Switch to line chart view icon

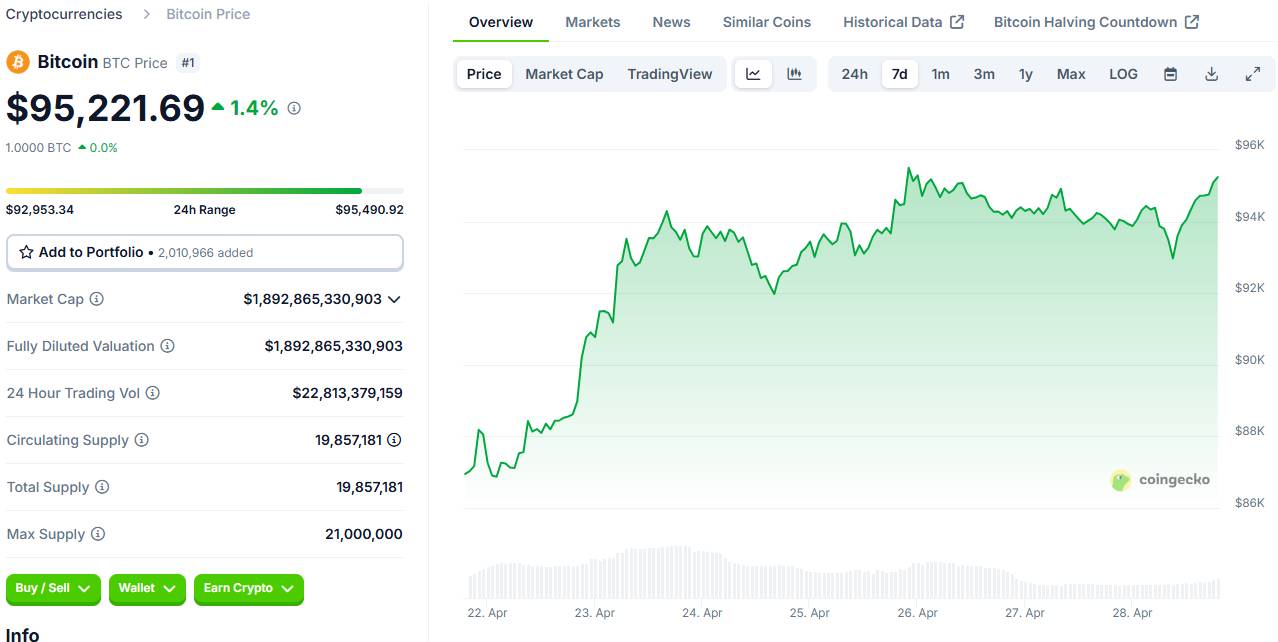[x=753, y=74]
